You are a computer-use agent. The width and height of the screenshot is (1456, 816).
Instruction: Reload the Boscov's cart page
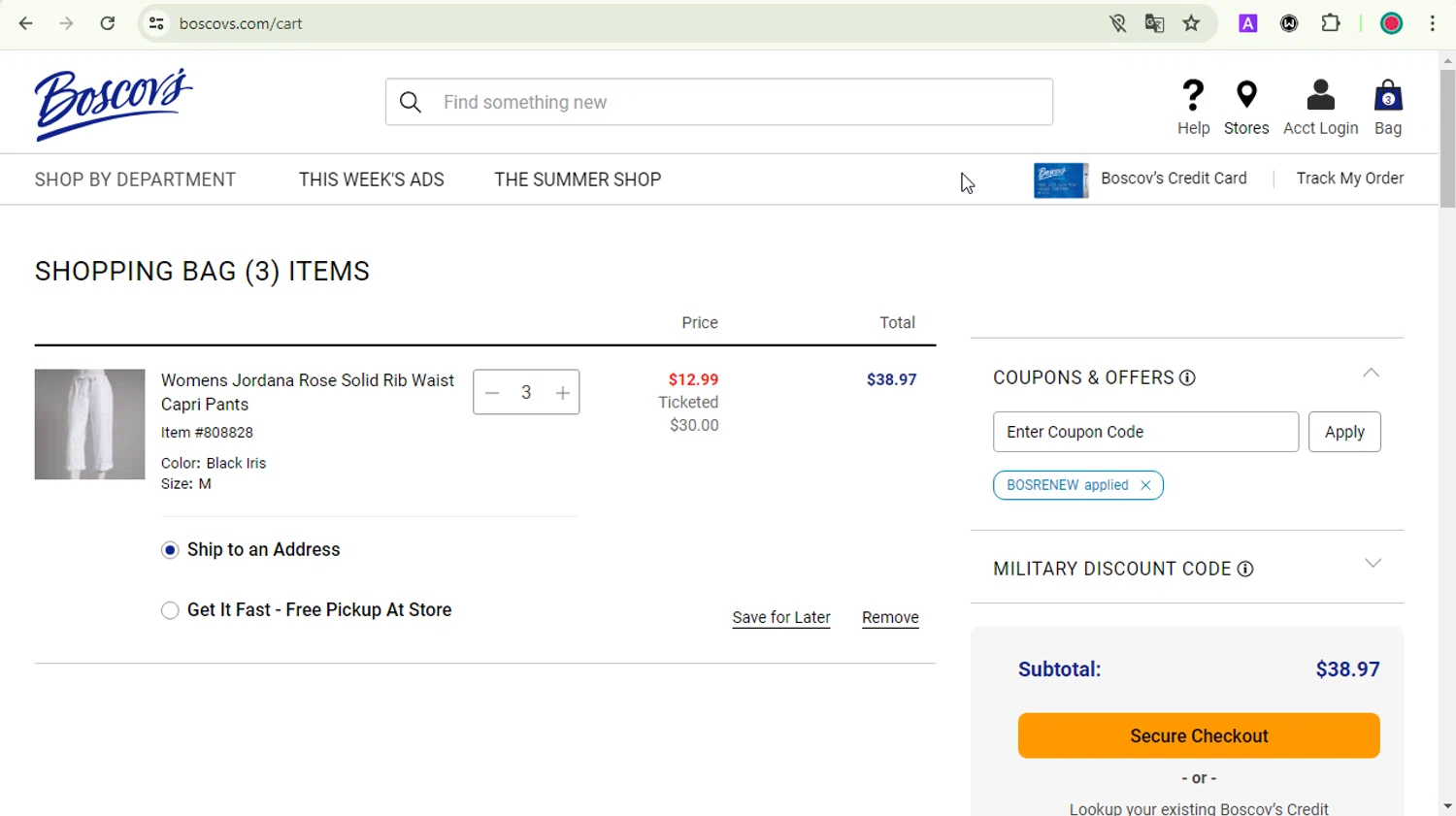[108, 23]
